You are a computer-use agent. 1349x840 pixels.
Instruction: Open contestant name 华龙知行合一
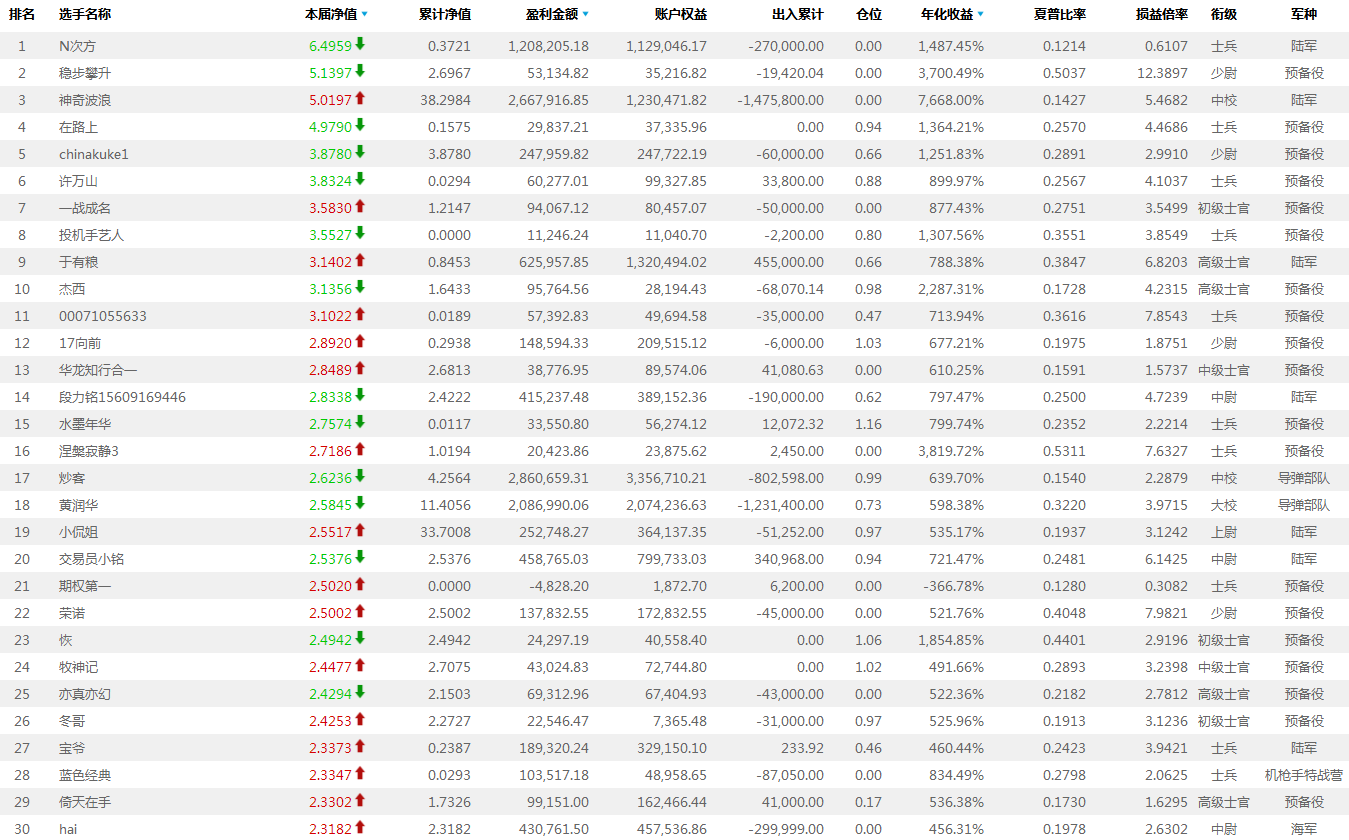98,370
